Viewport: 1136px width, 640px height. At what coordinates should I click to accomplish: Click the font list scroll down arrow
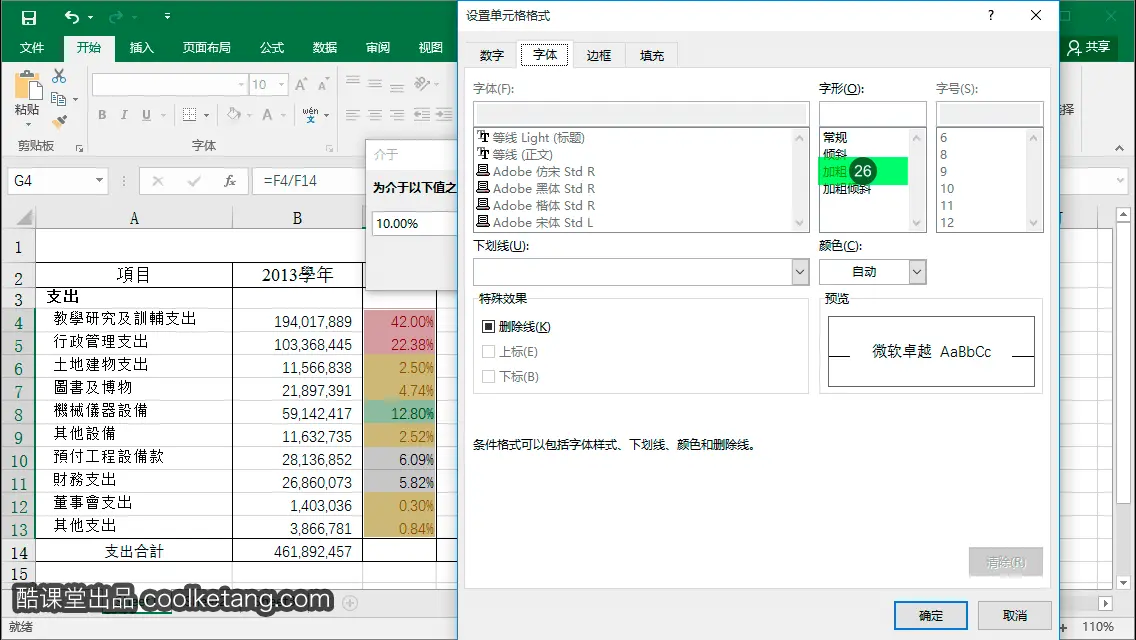point(800,223)
